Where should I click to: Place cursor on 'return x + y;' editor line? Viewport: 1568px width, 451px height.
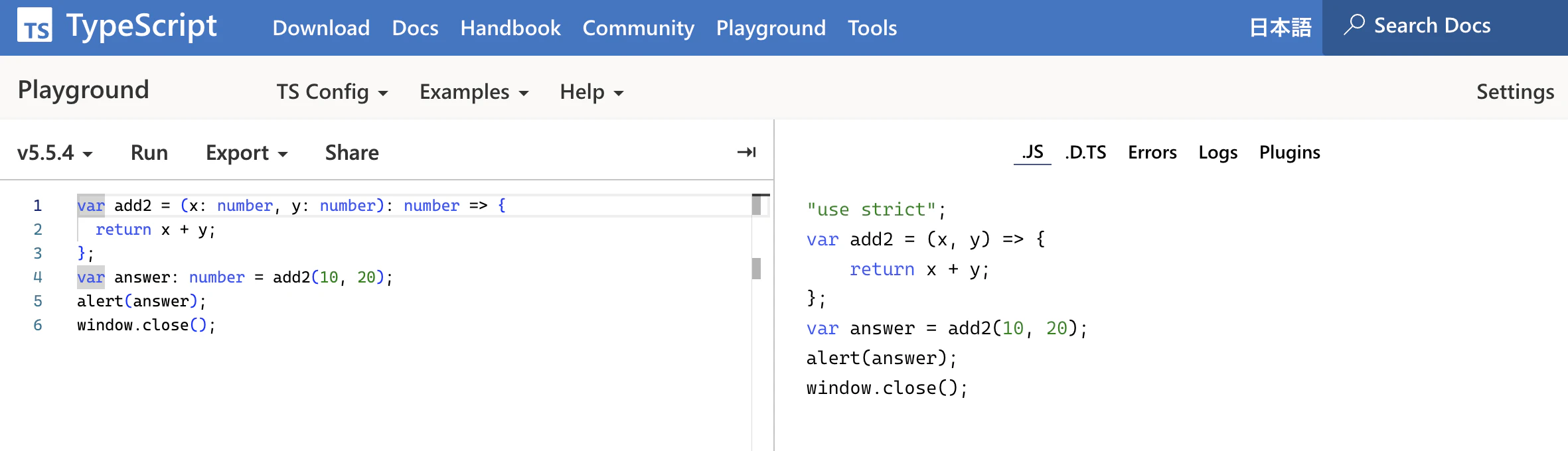coord(155,229)
